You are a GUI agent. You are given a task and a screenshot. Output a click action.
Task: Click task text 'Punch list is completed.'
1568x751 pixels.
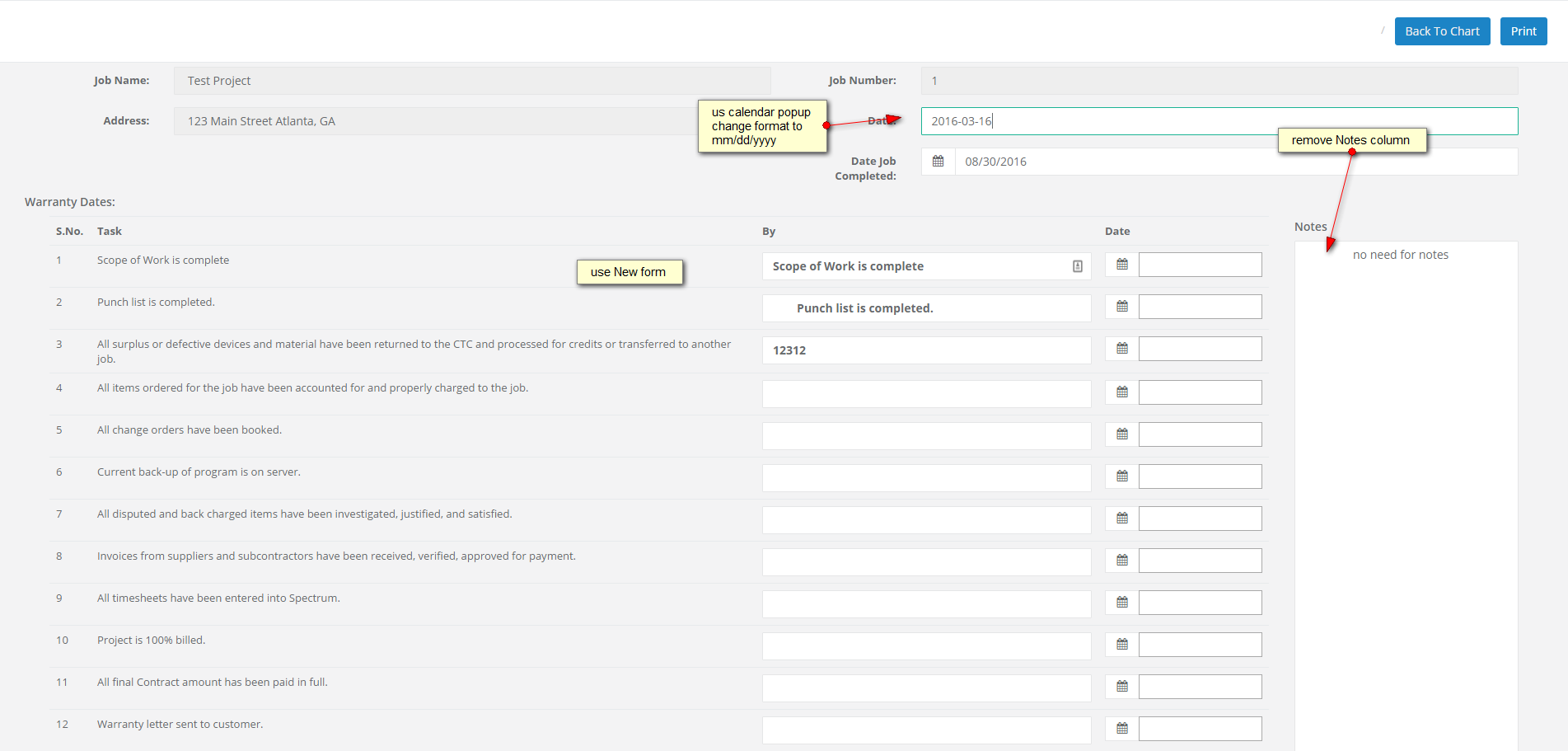point(156,303)
